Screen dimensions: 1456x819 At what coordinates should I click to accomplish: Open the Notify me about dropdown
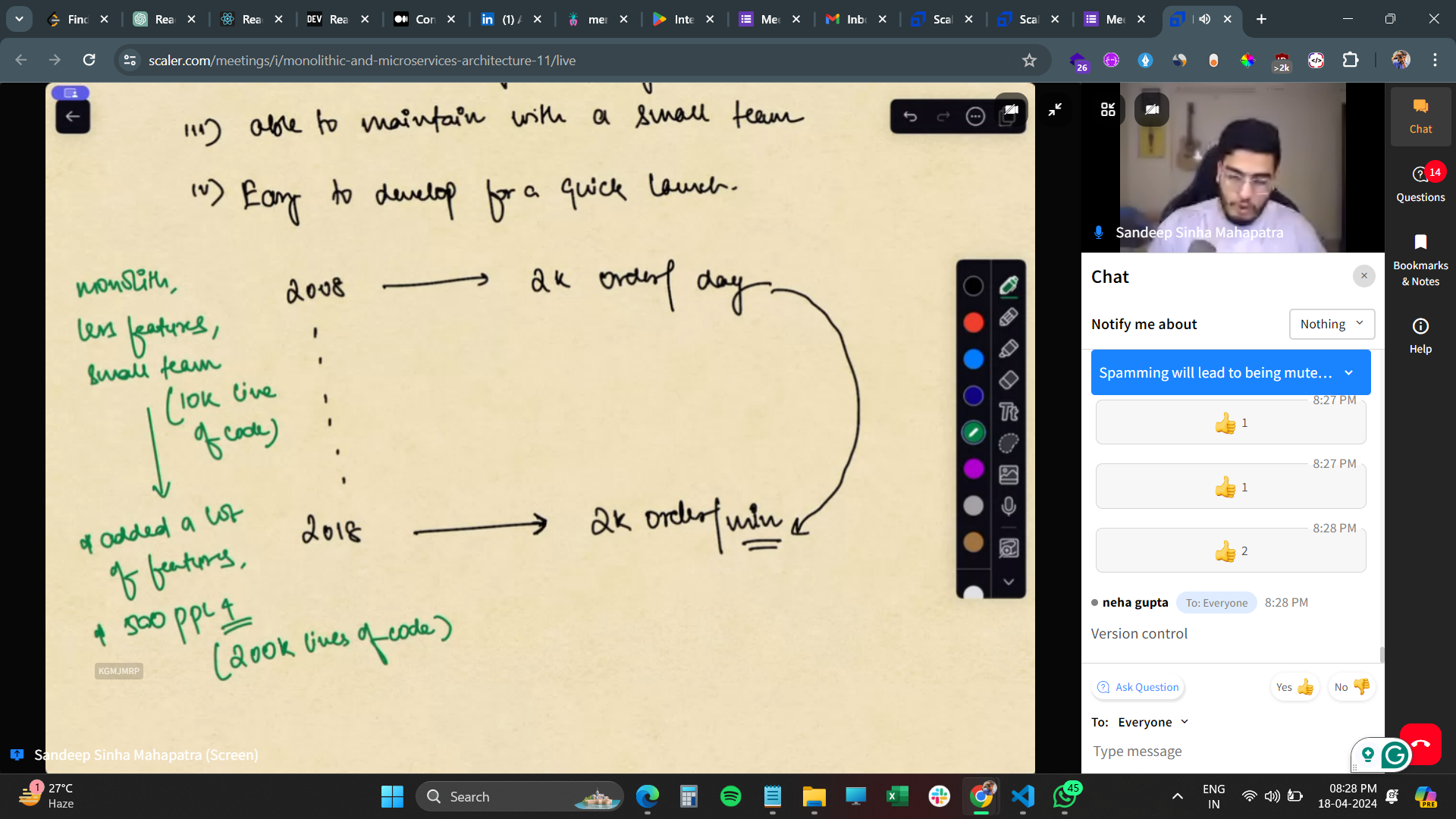tap(1332, 324)
